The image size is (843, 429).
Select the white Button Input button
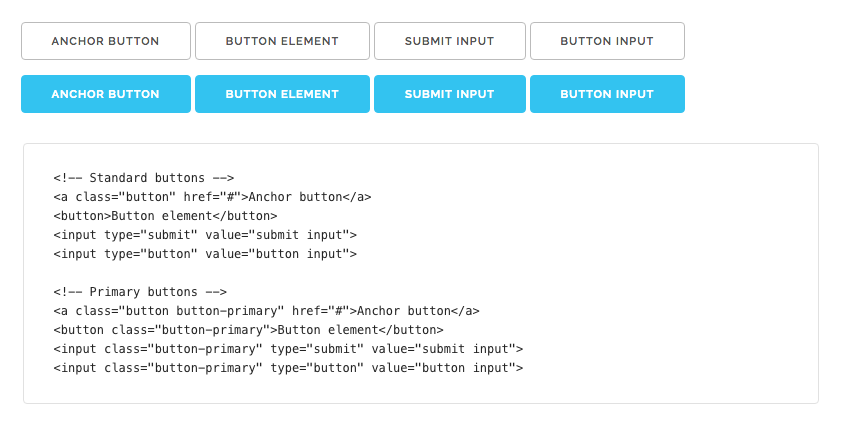tap(606, 41)
